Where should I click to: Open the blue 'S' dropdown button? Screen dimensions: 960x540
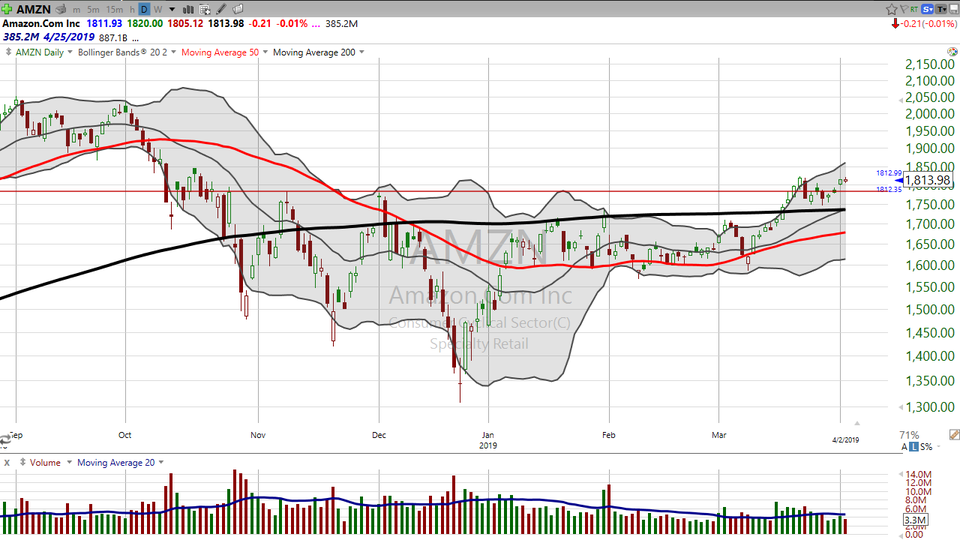point(928,9)
